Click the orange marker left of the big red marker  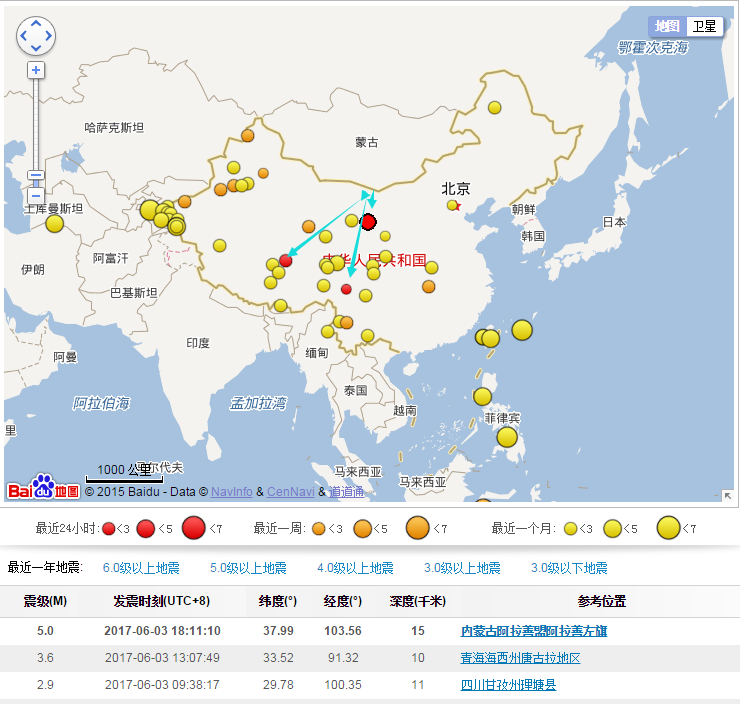(x=309, y=226)
